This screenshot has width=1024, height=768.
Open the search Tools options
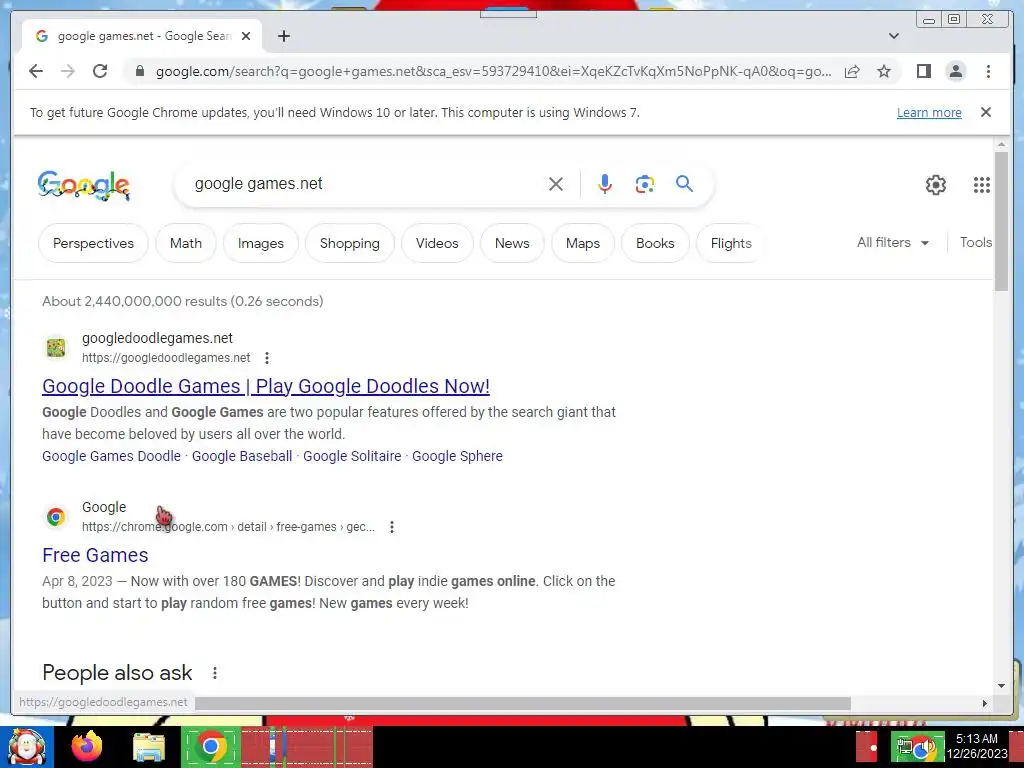coord(976,242)
